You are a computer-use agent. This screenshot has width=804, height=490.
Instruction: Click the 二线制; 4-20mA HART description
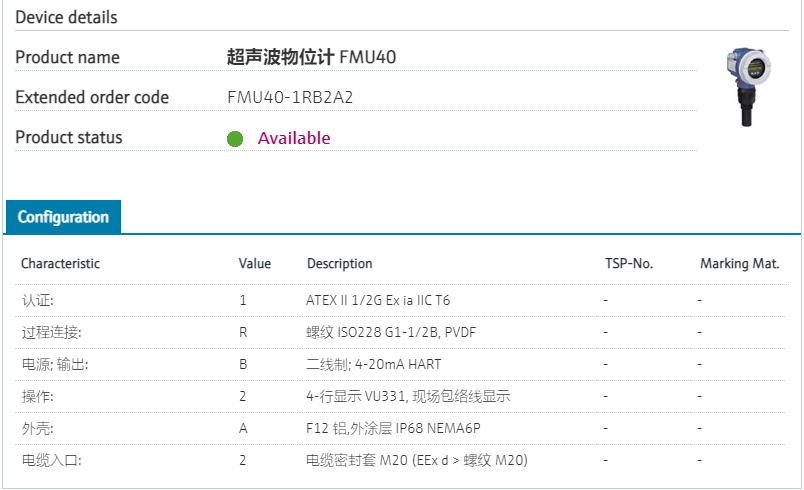pyautogui.click(x=380, y=364)
